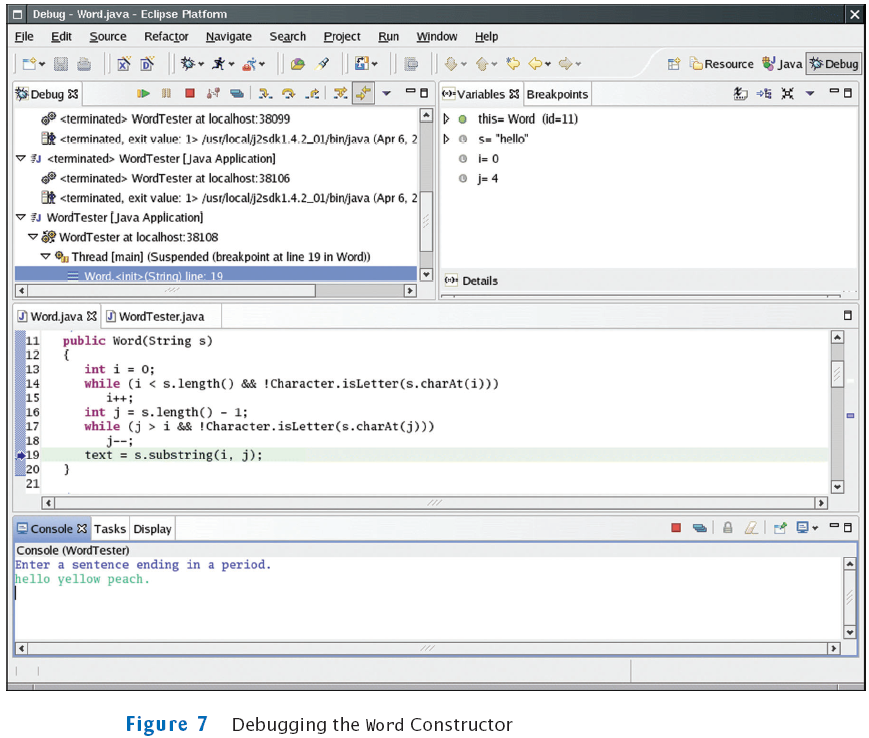Expand the 'this= Word' variable node

tap(446, 119)
